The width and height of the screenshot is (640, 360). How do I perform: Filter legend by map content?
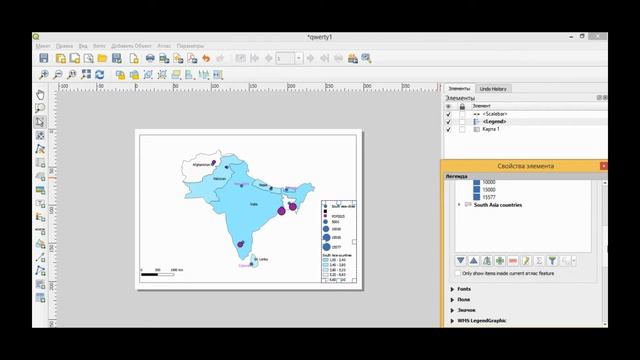pos(552,260)
